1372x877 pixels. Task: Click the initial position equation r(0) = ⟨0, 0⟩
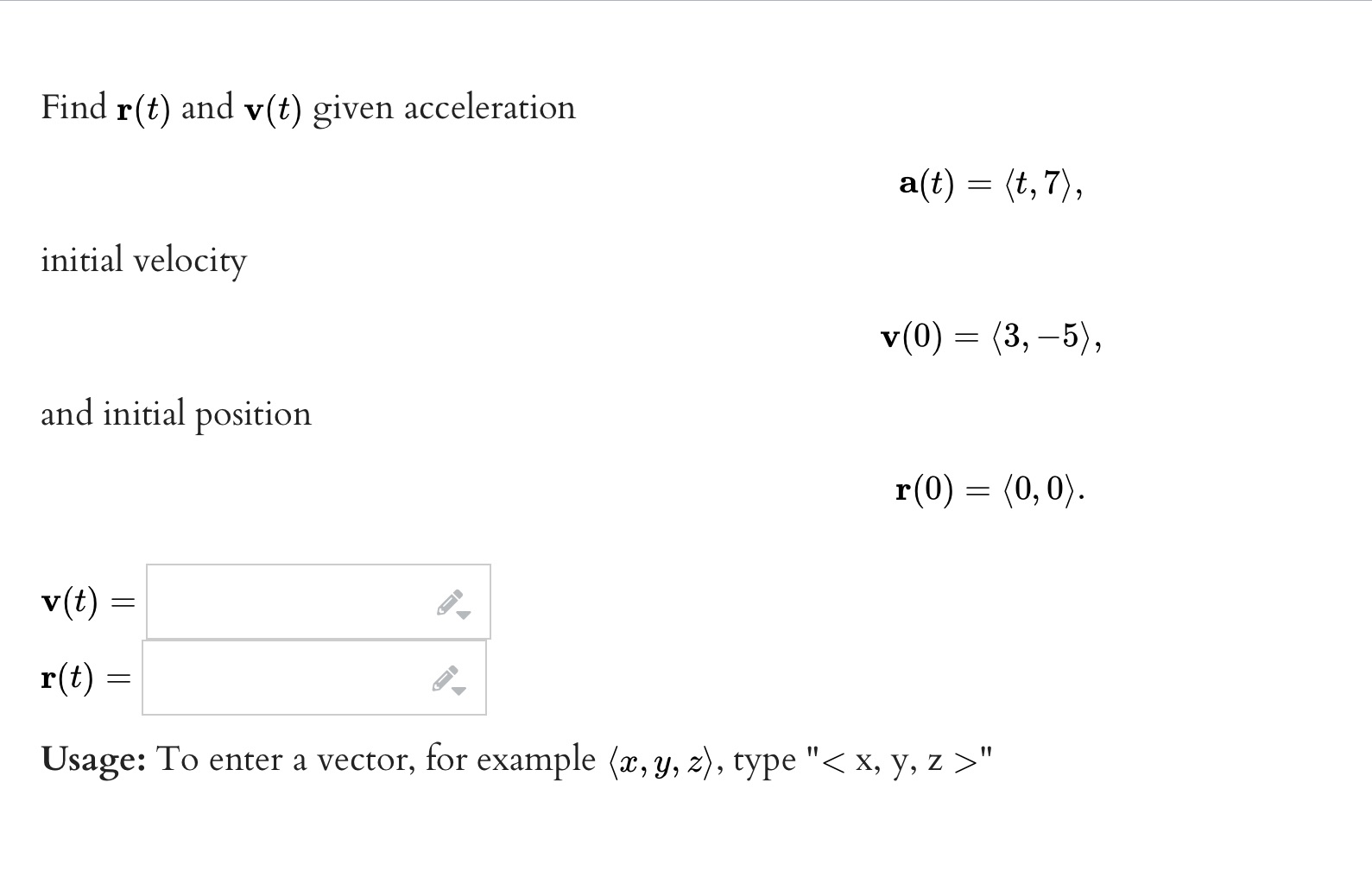tap(989, 489)
